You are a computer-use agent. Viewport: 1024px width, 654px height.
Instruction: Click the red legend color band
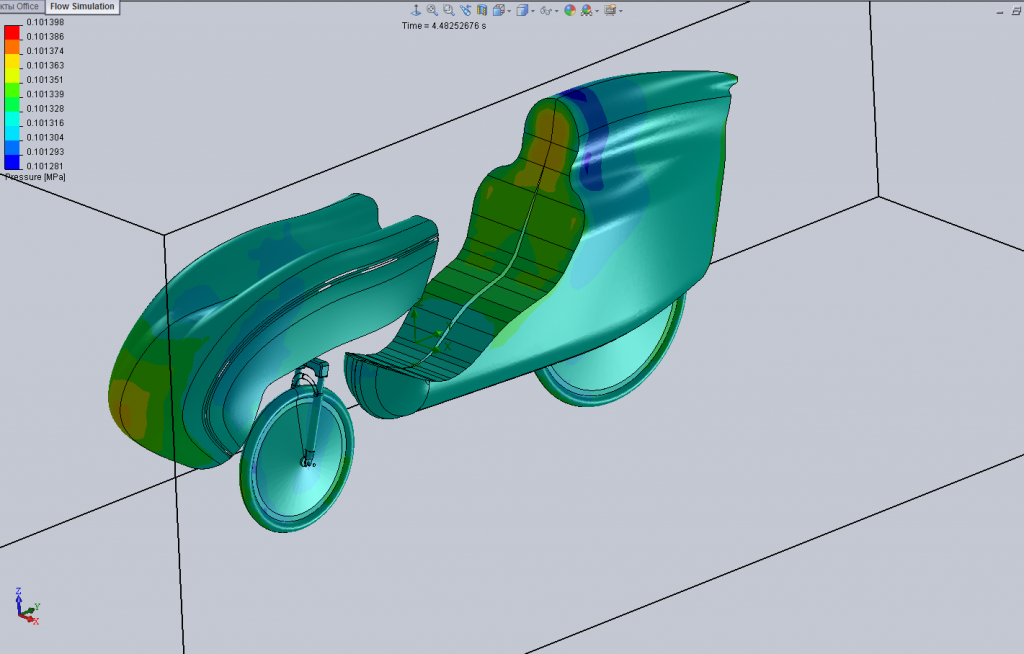[12, 33]
